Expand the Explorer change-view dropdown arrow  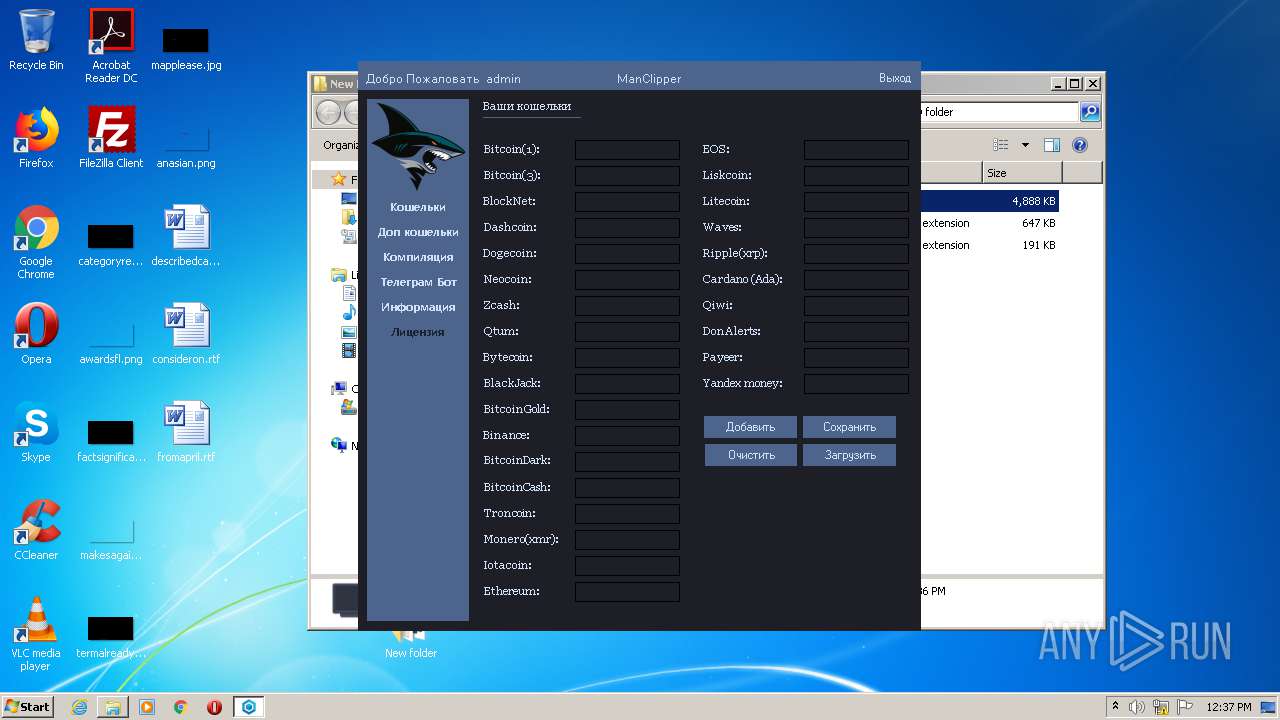click(x=1025, y=145)
